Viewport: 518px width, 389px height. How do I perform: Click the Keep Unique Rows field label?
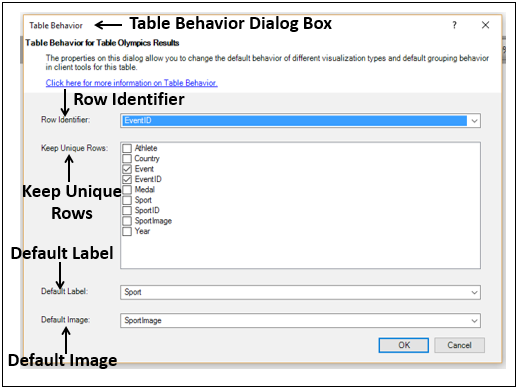pos(74,148)
